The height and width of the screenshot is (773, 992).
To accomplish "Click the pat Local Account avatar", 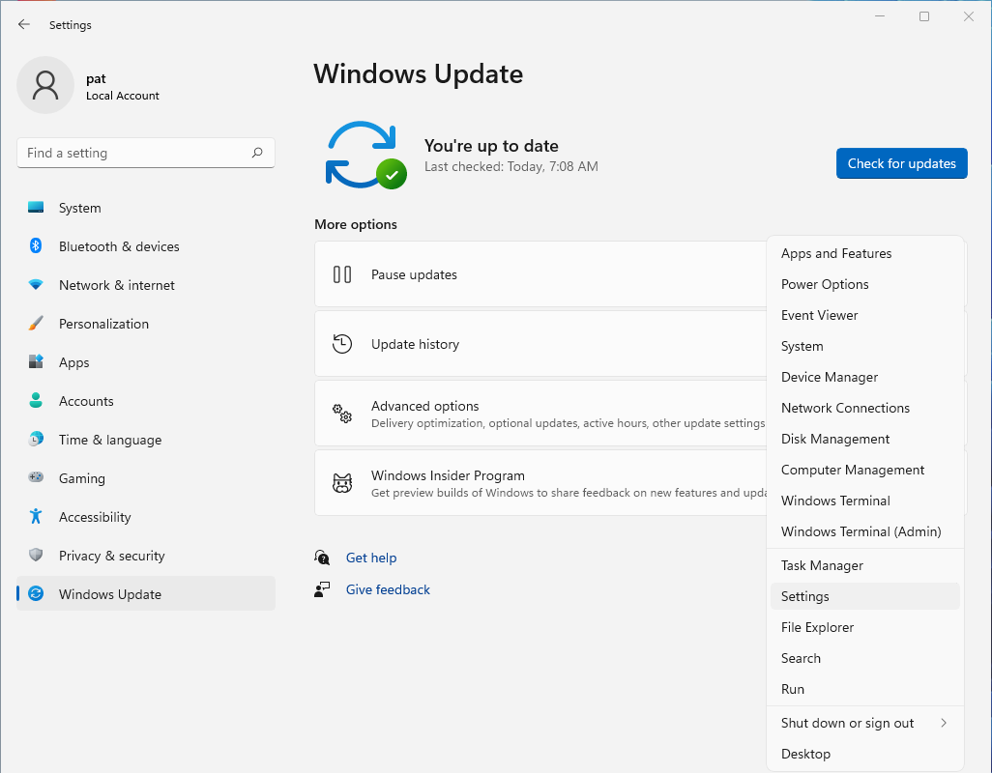I will [45, 85].
